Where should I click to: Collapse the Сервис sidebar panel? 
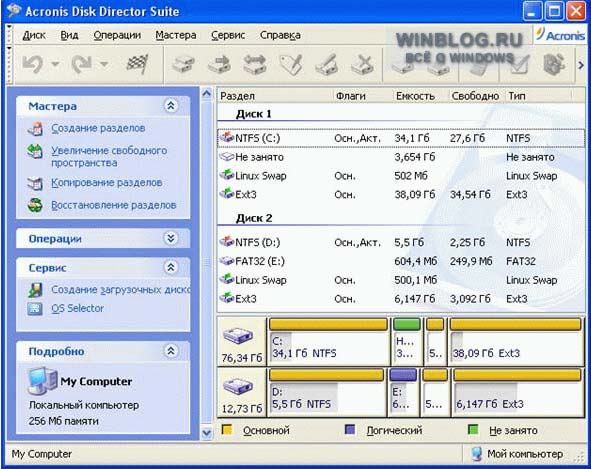coord(171,267)
